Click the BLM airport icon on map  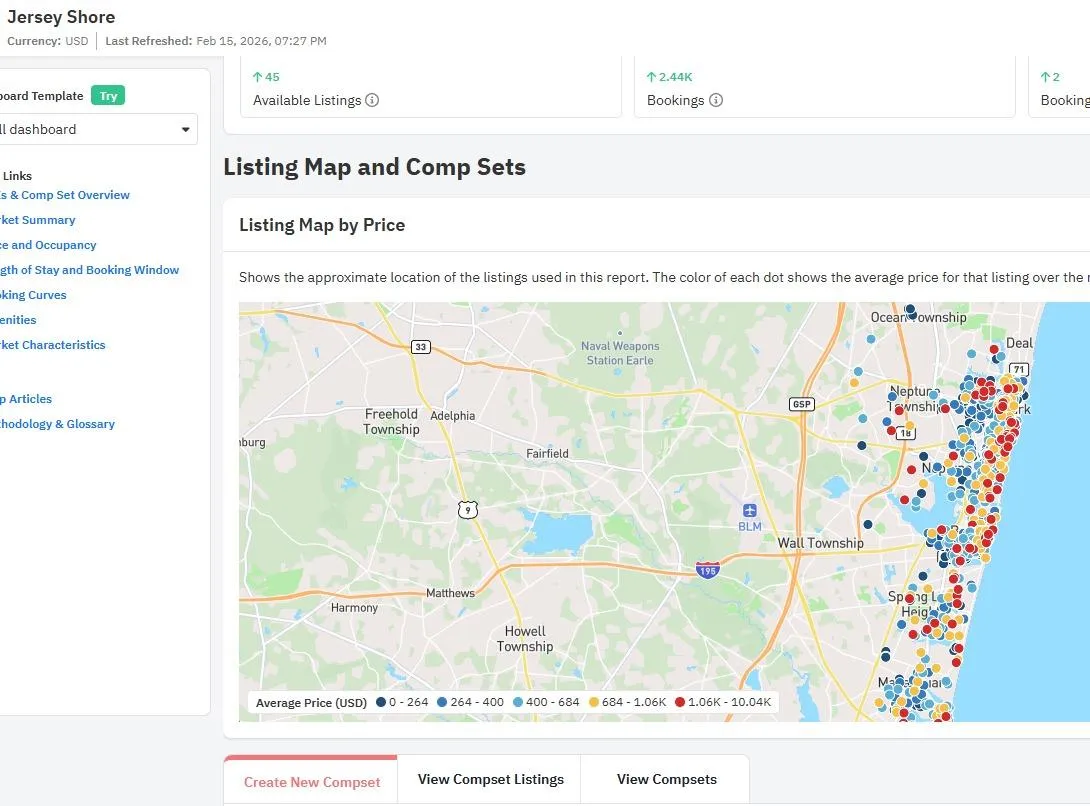pyautogui.click(x=750, y=511)
